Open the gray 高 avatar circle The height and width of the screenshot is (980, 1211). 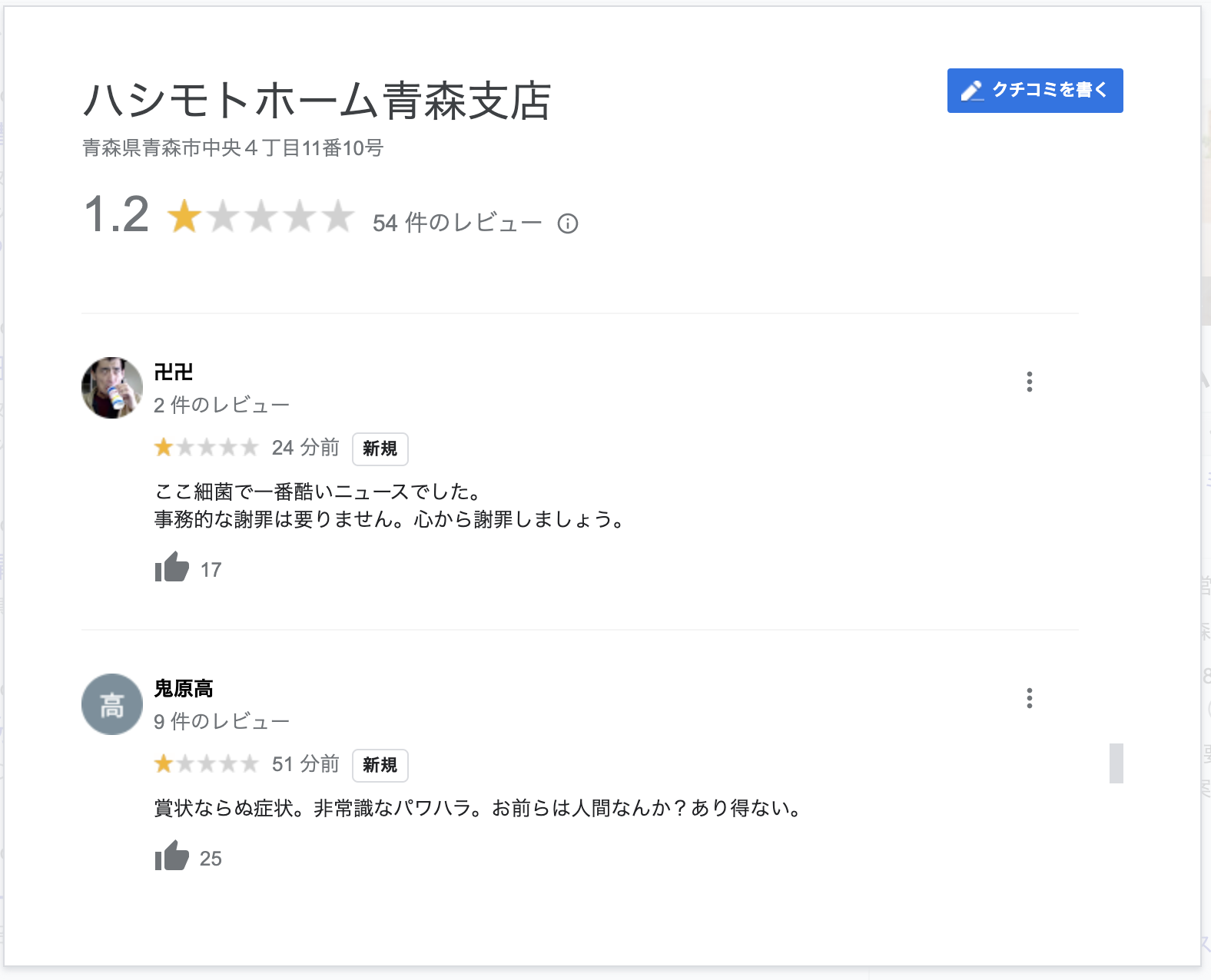pos(112,704)
